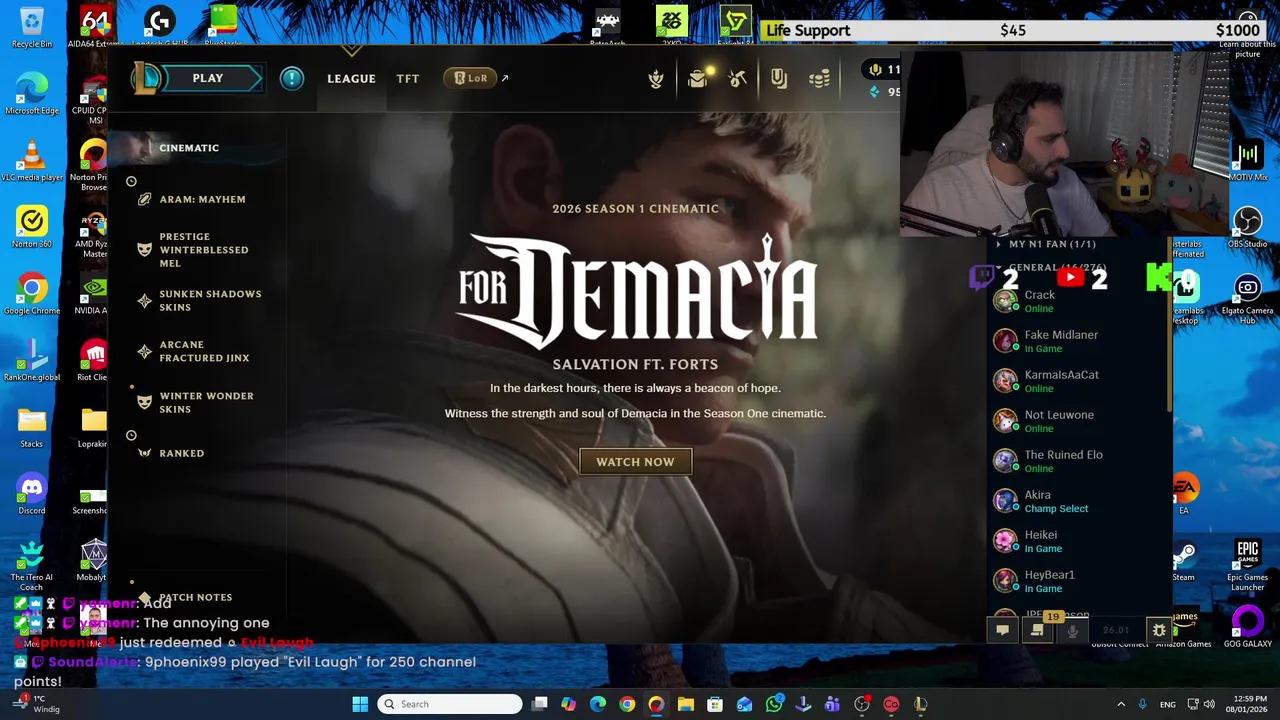The height and width of the screenshot is (720, 1280).
Task: Open Microsoft Store in the taskbar
Action: (715, 704)
